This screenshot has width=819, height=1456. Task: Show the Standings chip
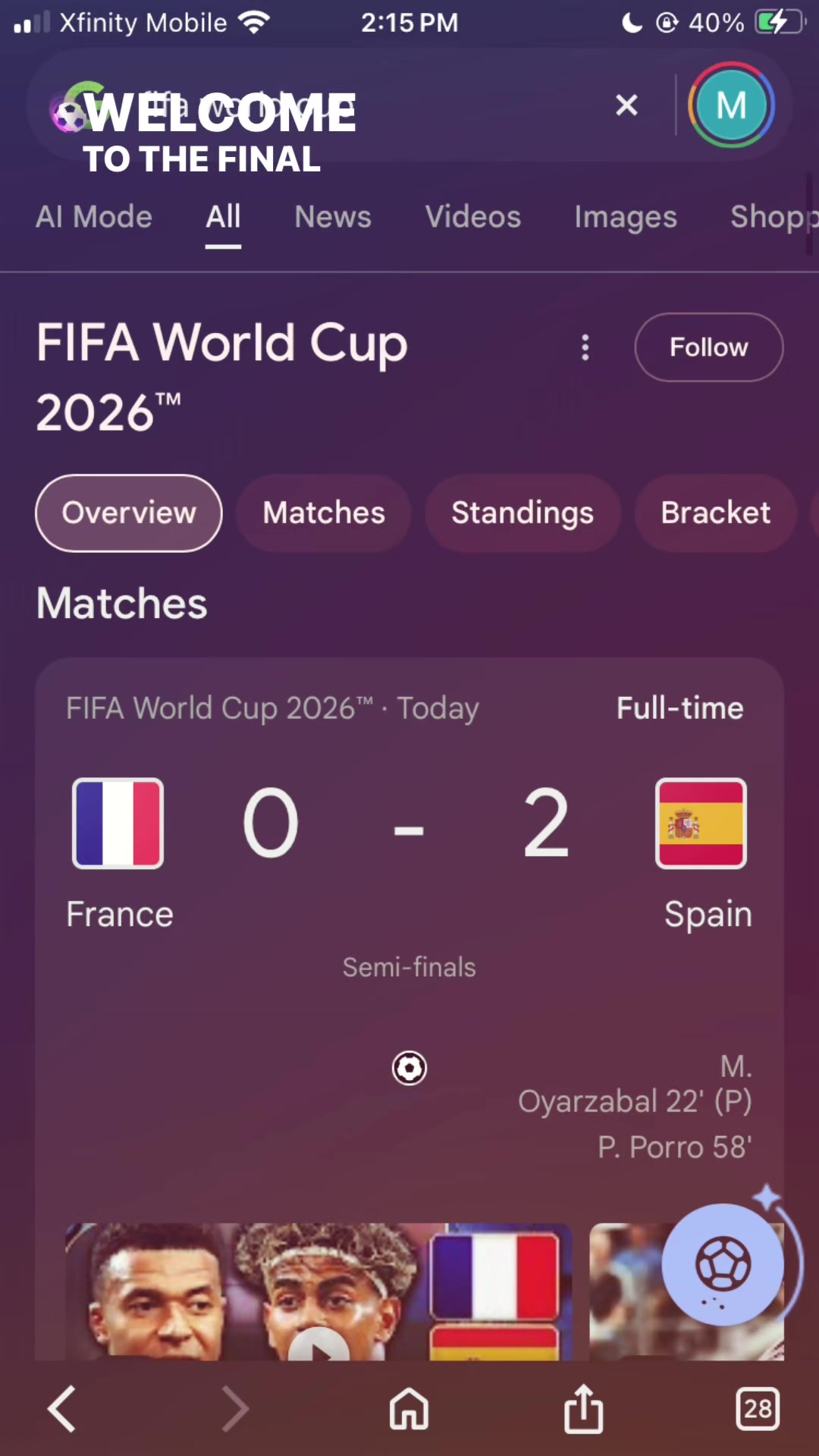(x=522, y=513)
